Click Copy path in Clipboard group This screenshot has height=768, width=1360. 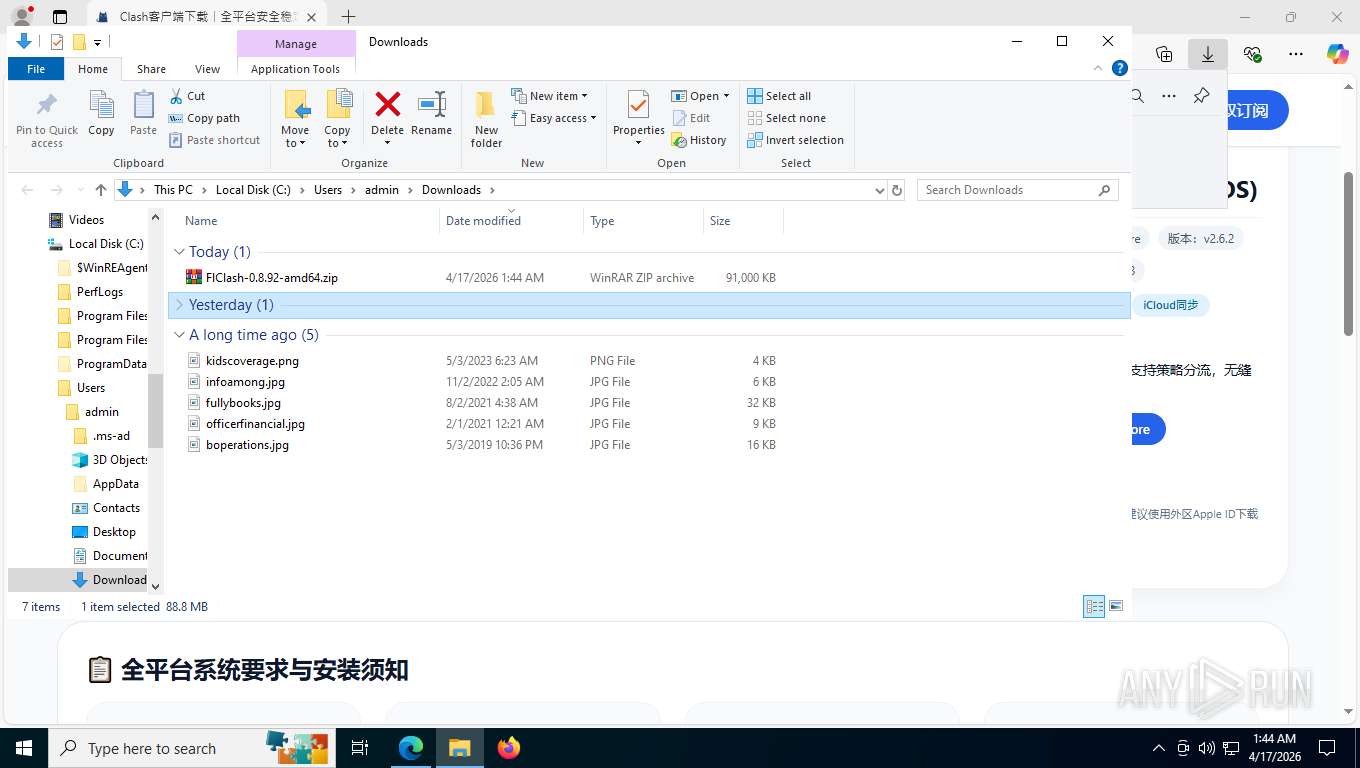(x=205, y=118)
